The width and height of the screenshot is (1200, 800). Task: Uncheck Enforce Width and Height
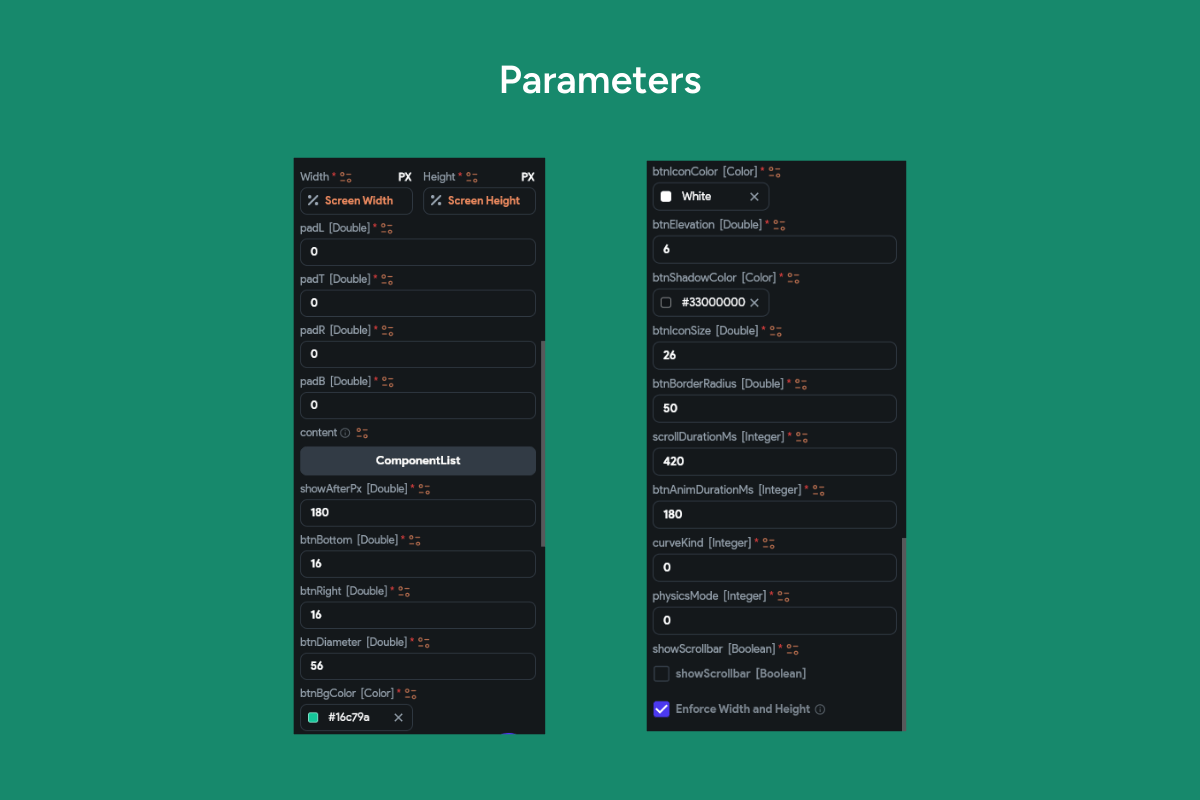pos(661,709)
